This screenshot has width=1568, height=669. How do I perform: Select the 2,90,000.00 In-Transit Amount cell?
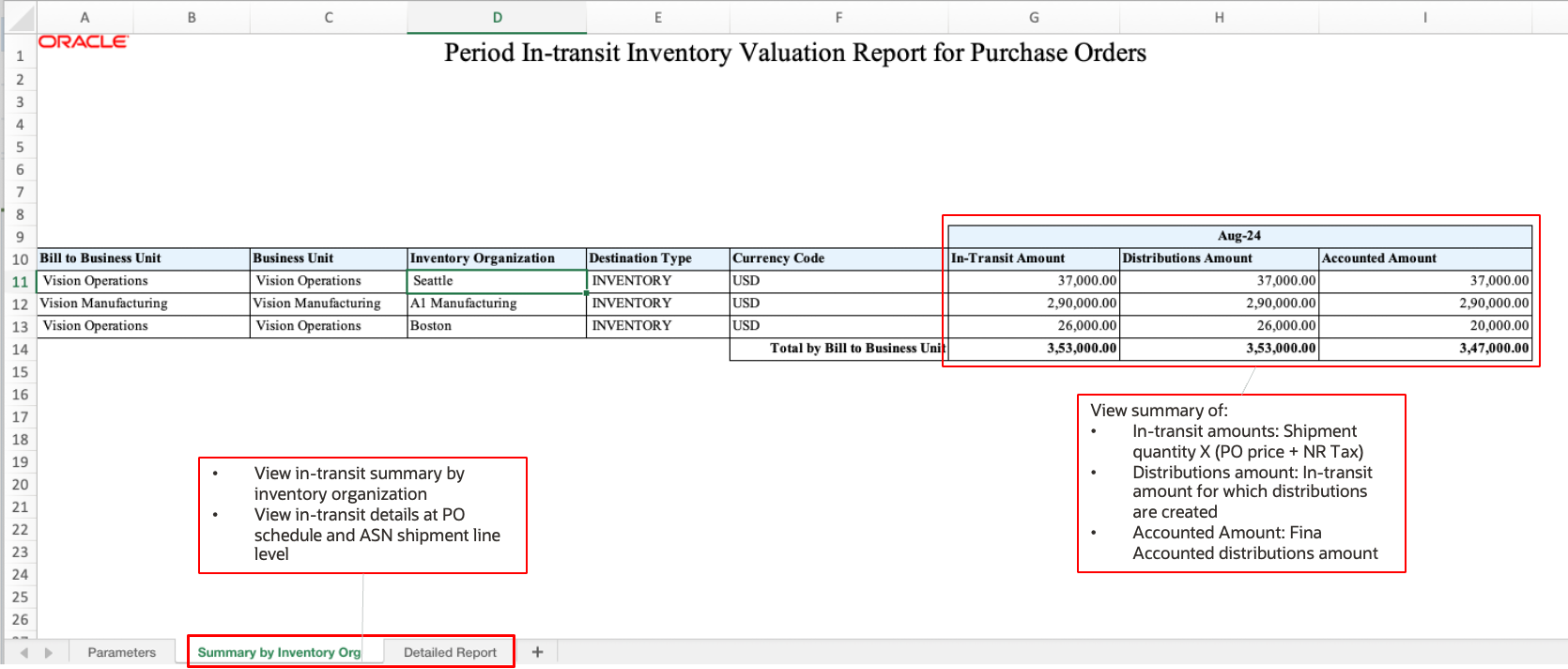tap(1034, 303)
